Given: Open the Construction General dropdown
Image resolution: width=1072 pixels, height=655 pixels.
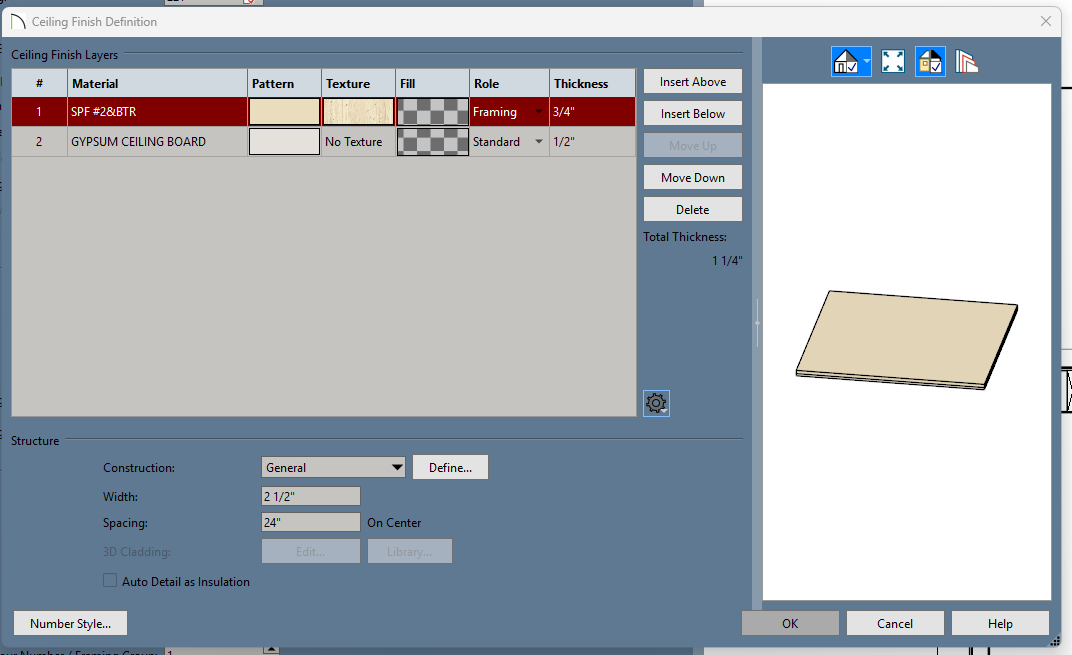Looking at the screenshot, I should click(333, 467).
